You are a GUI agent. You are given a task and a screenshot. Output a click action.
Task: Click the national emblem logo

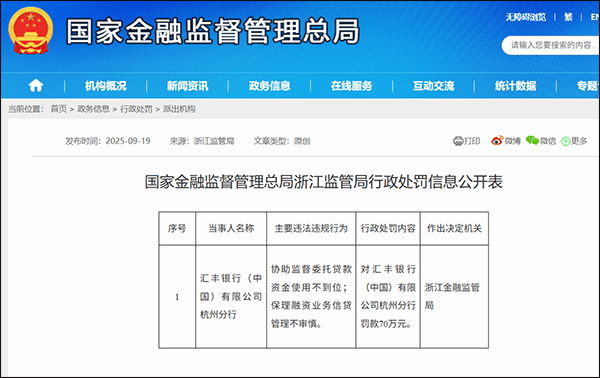pos(31,31)
